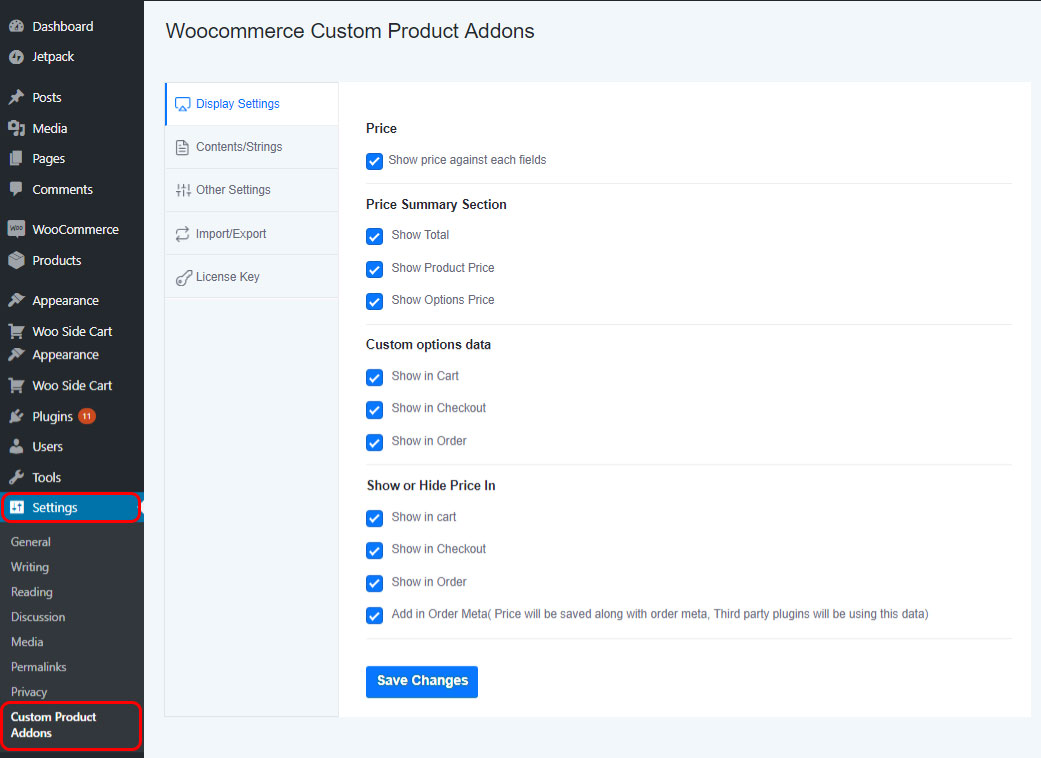Click the Plugins update count badge
Image resolution: width=1041 pixels, height=758 pixels.
87,416
